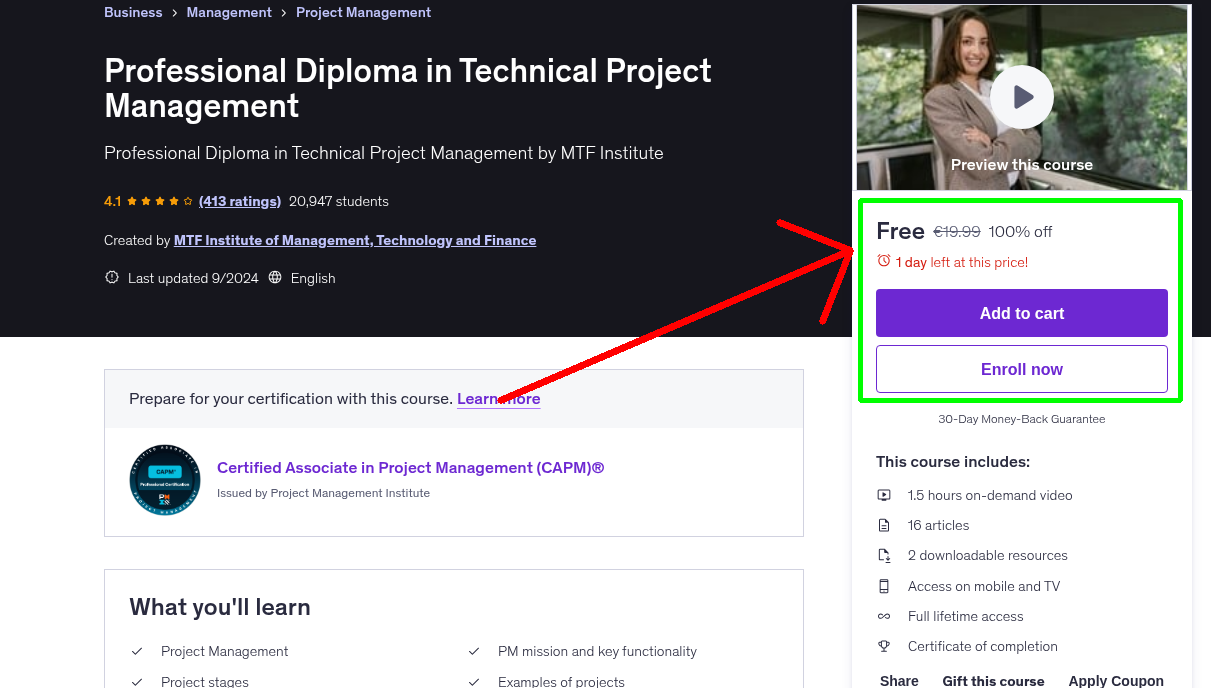Click the alarm clock icon beside 1 day left
The height and width of the screenshot is (688, 1211).
click(x=884, y=261)
